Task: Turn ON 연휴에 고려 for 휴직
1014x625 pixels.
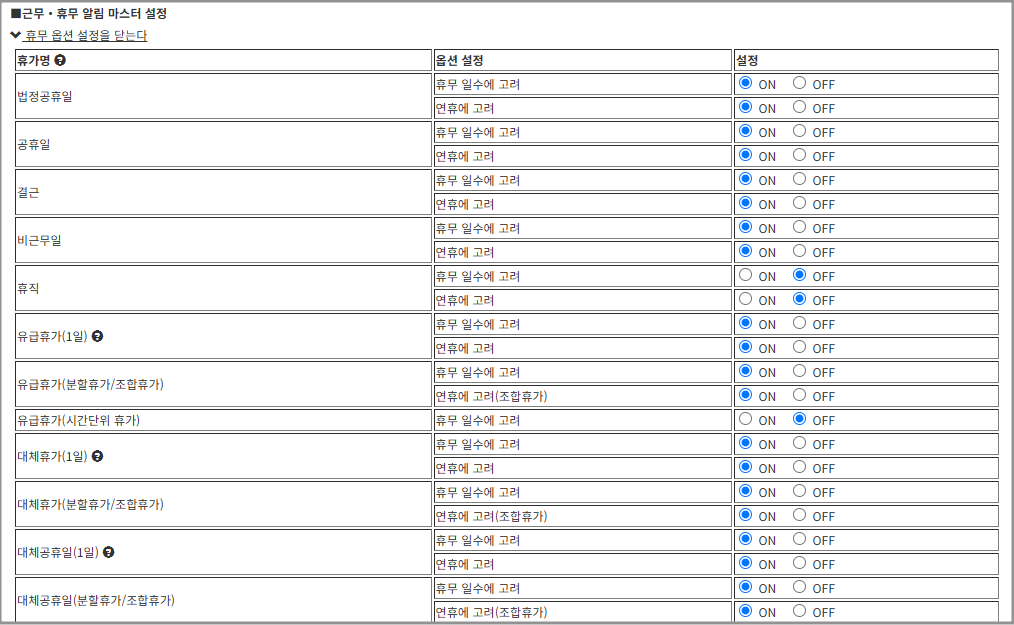Action: pos(745,299)
